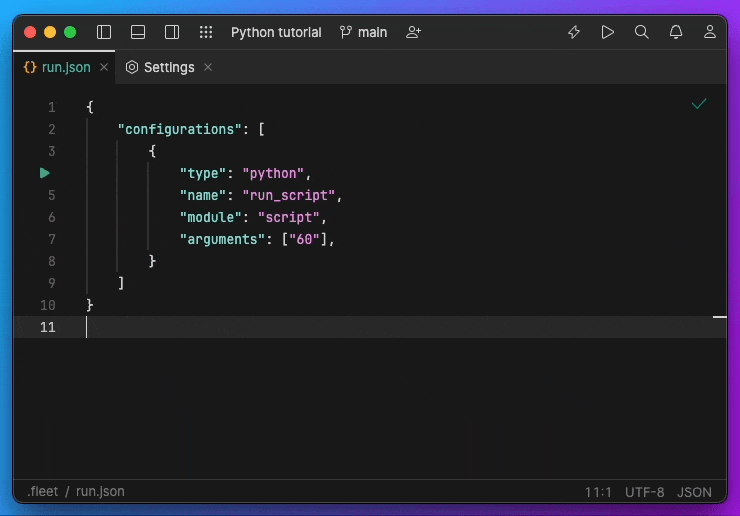
Task: Click the "run_script" value text
Action: point(289,195)
